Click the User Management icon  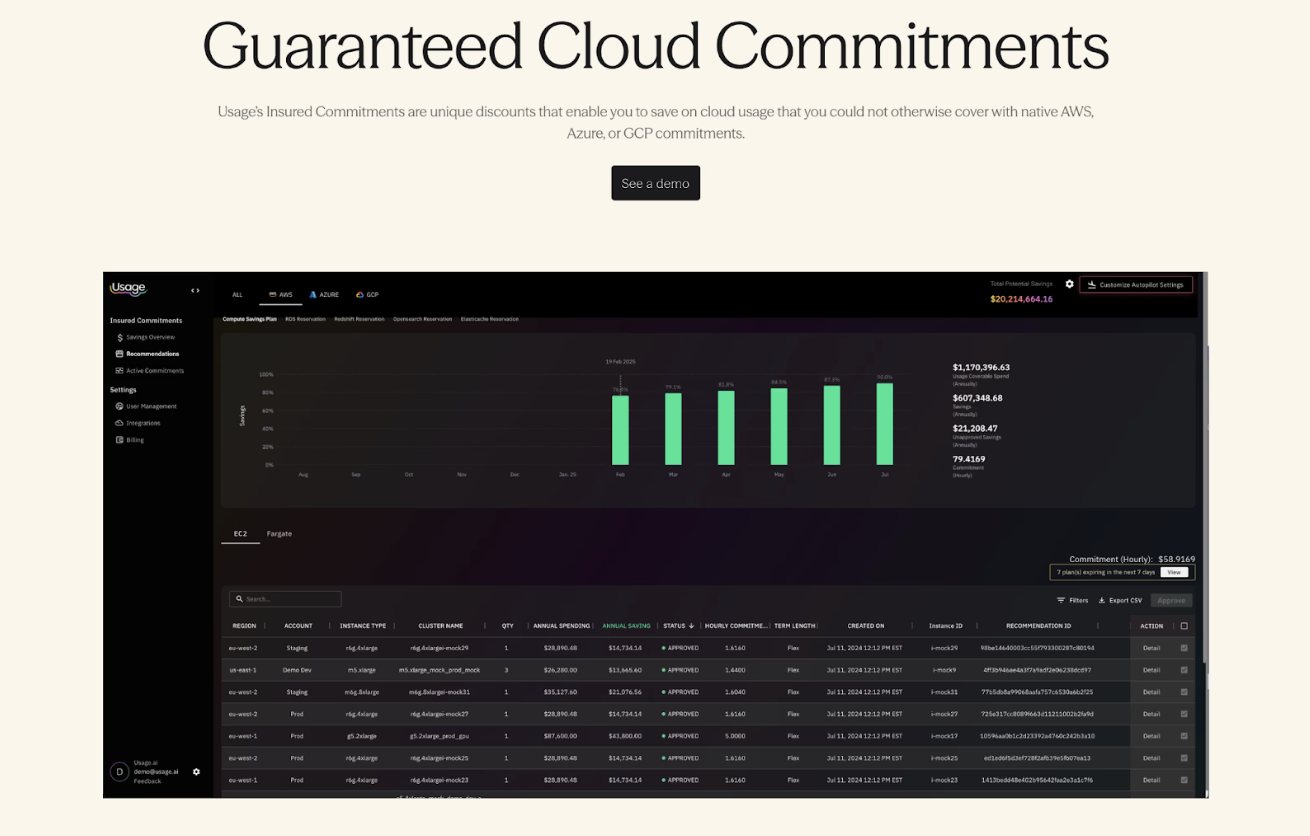pos(120,406)
